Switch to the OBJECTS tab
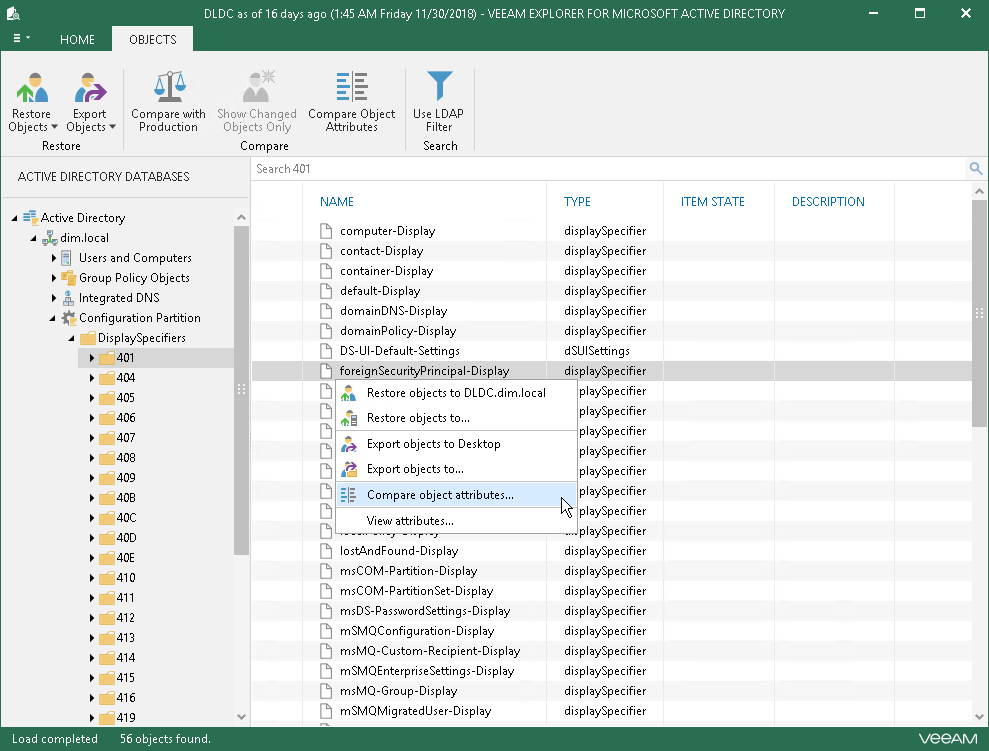The image size is (989, 751). [x=153, y=39]
